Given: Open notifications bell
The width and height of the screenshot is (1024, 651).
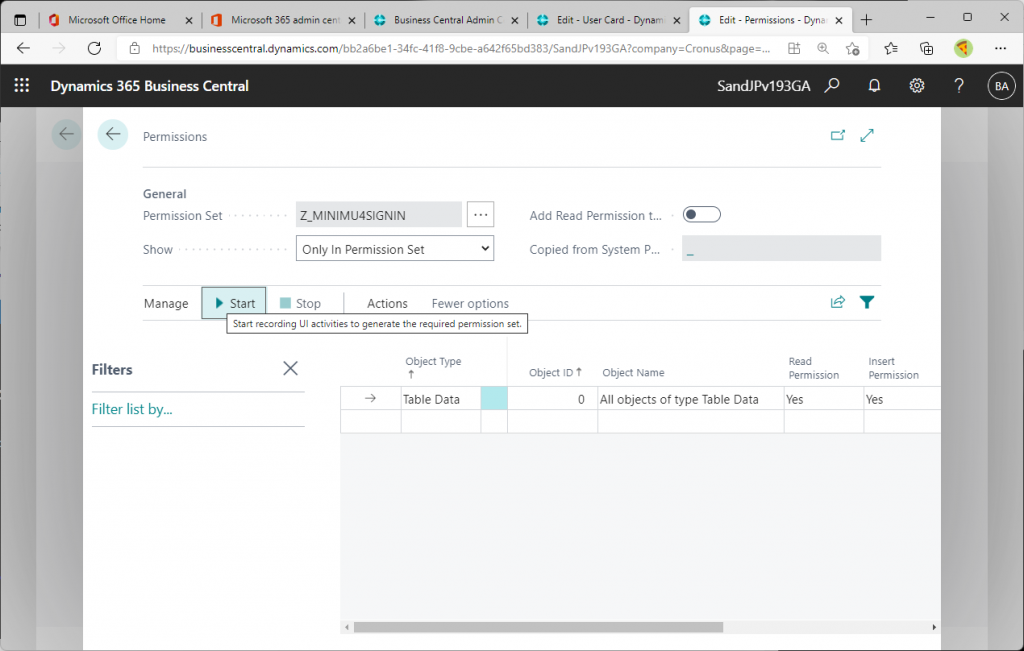Looking at the screenshot, I should coord(874,86).
